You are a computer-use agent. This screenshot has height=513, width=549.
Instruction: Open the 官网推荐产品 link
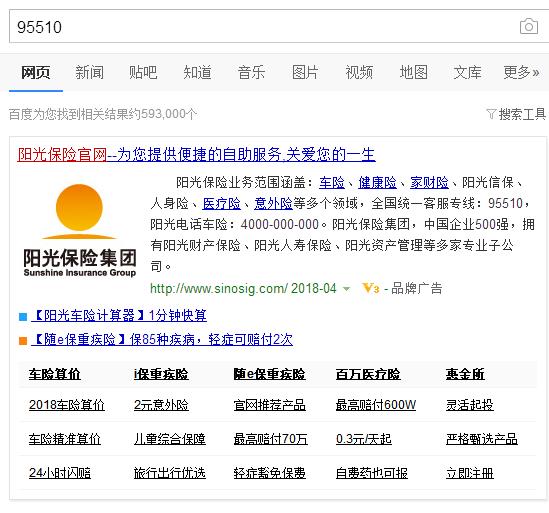pyautogui.click(x=270, y=405)
